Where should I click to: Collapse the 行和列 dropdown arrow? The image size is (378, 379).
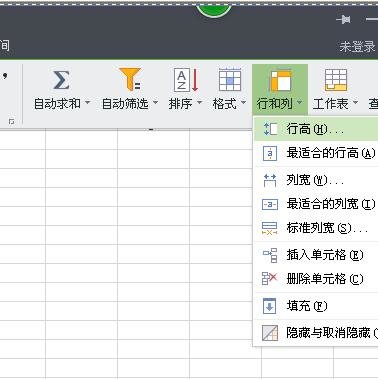[299, 103]
